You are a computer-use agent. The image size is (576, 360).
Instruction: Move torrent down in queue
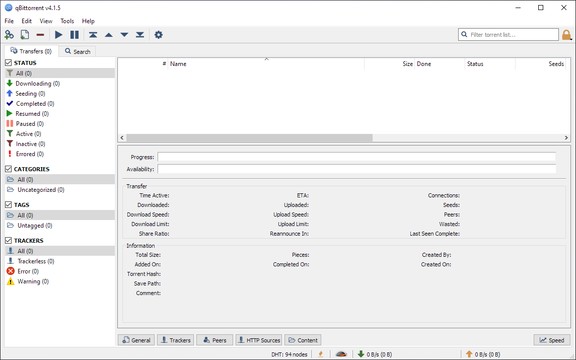125,35
